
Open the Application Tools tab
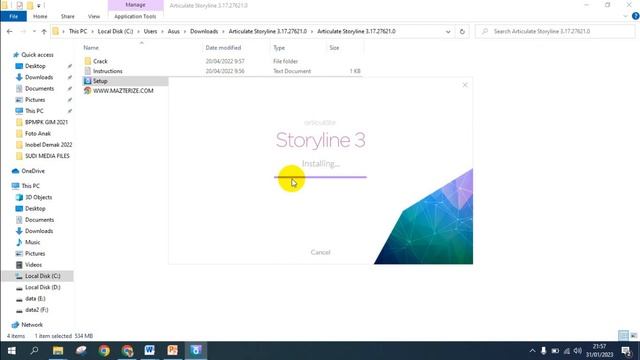[135, 16]
